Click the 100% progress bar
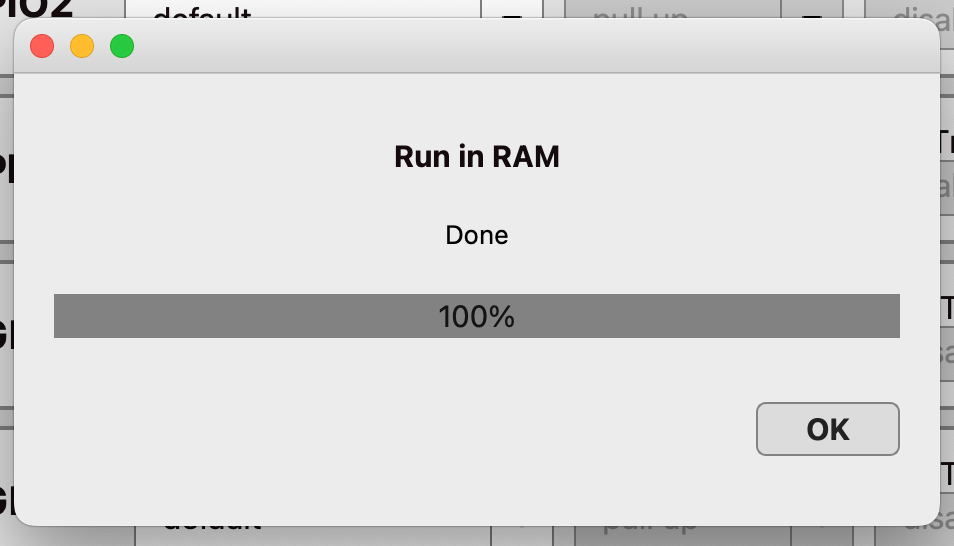 [476, 316]
